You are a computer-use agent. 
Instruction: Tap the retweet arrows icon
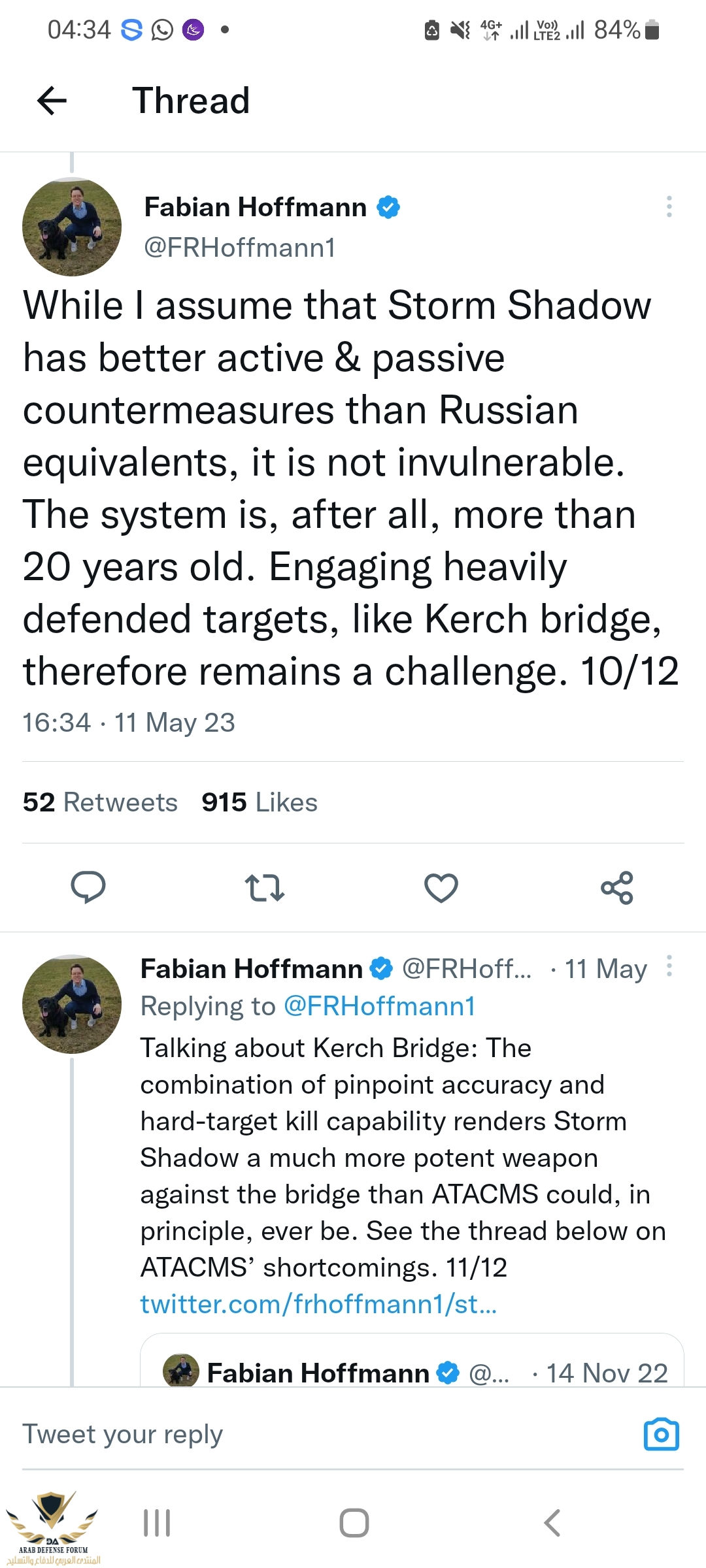[264, 888]
